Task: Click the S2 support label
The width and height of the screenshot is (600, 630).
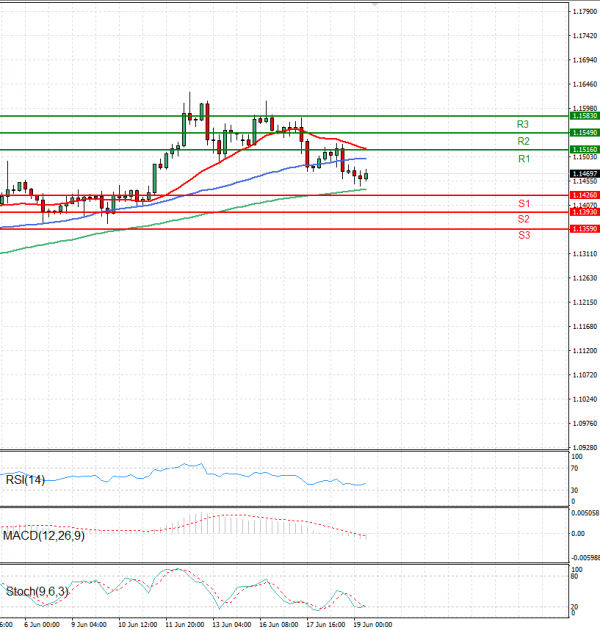Action: (x=523, y=218)
